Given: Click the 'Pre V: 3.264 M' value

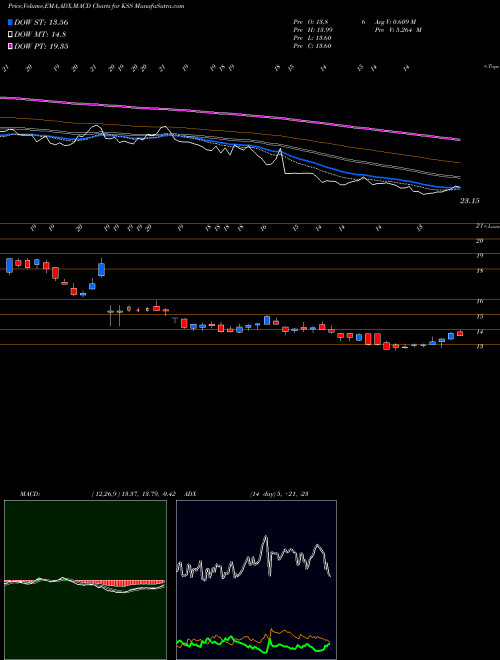Looking at the screenshot, I should pos(399,30).
